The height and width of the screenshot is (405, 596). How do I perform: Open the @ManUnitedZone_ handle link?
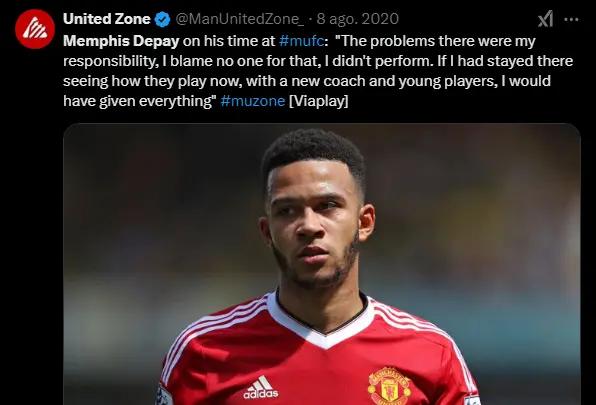click(x=239, y=19)
